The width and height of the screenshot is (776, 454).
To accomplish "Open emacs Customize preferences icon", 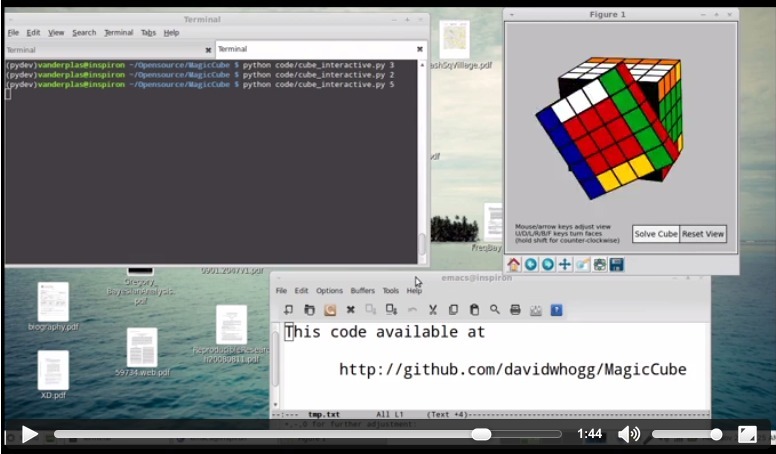I will pos(535,310).
